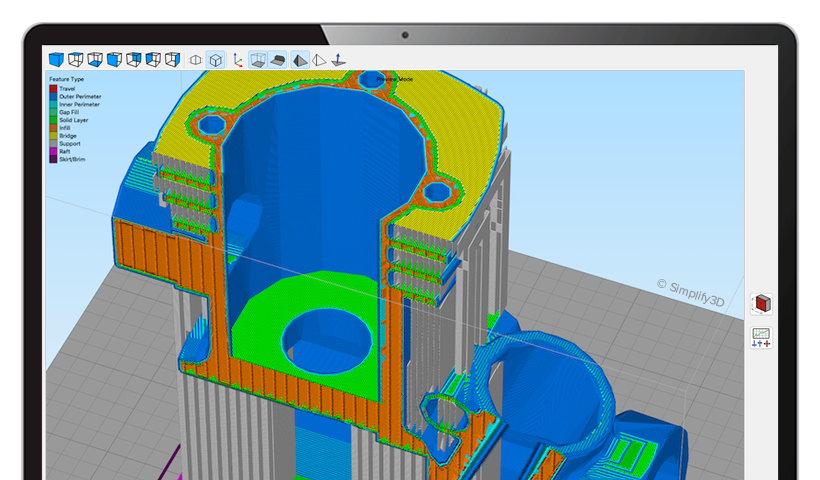820x480 pixels.
Task: Click the Skirt/Brim legend swatch
Action: click(x=53, y=159)
